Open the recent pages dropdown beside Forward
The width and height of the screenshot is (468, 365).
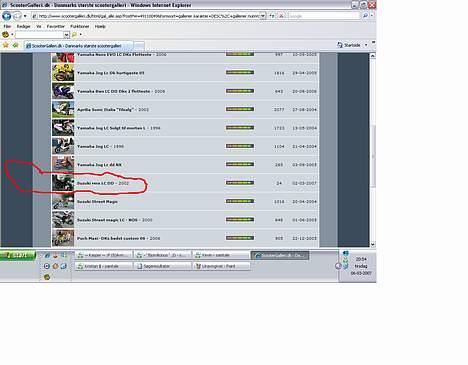pyautogui.click(x=25, y=16)
